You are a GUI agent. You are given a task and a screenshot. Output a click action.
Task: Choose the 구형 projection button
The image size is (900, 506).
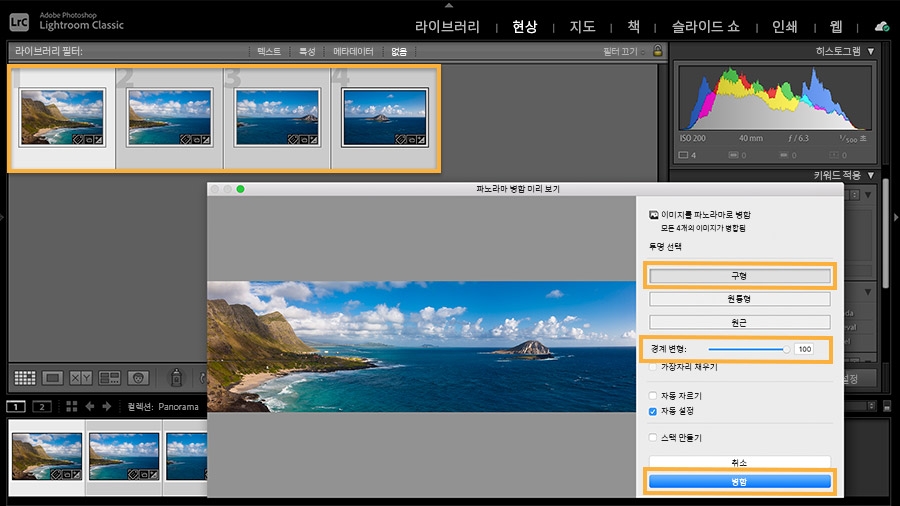[x=739, y=276]
